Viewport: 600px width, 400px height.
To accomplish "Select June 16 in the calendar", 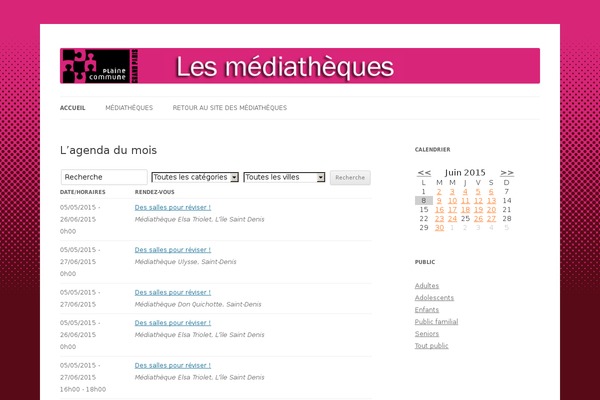I will tap(439, 210).
